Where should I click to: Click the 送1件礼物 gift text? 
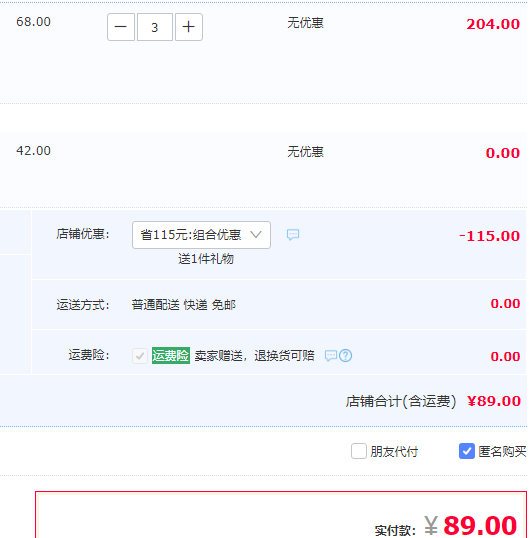point(206,259)
